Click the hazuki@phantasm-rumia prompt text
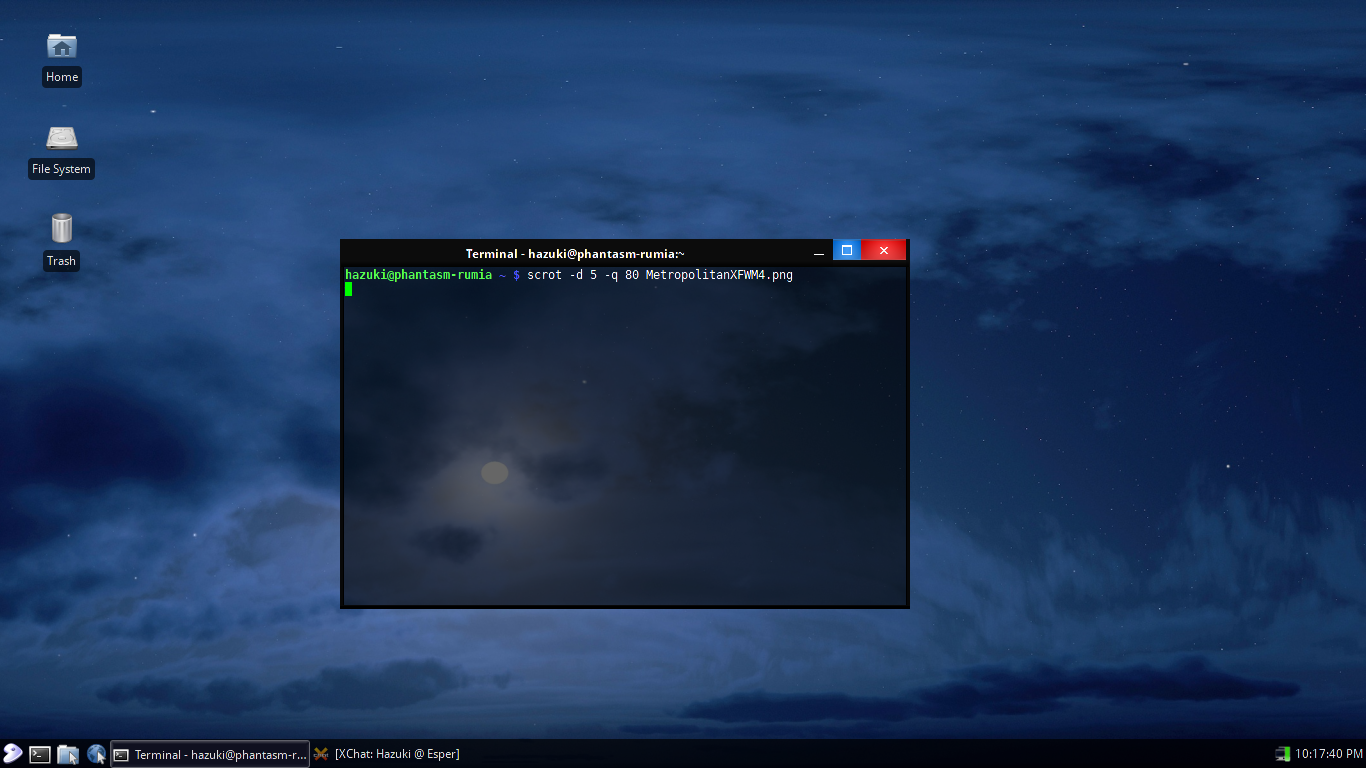This screenshot has width=1366, height=768. tap(419, 275)
